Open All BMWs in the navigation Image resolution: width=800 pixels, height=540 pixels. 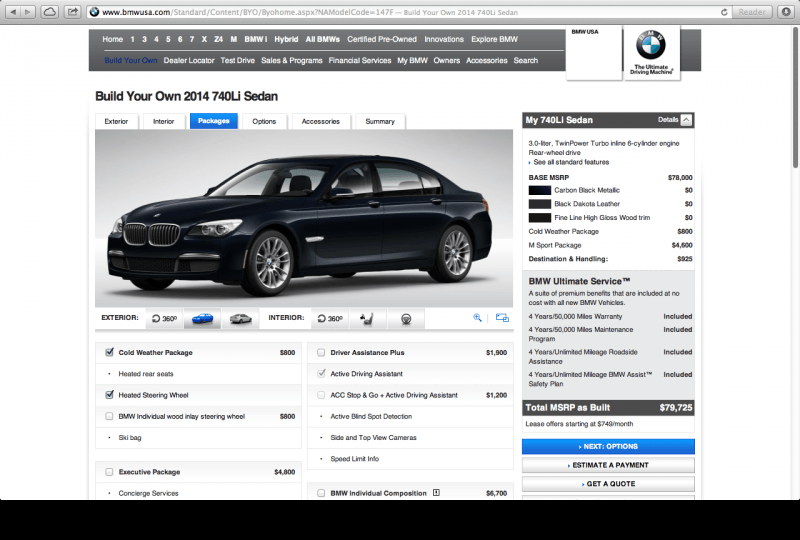[x=322, y=39]
